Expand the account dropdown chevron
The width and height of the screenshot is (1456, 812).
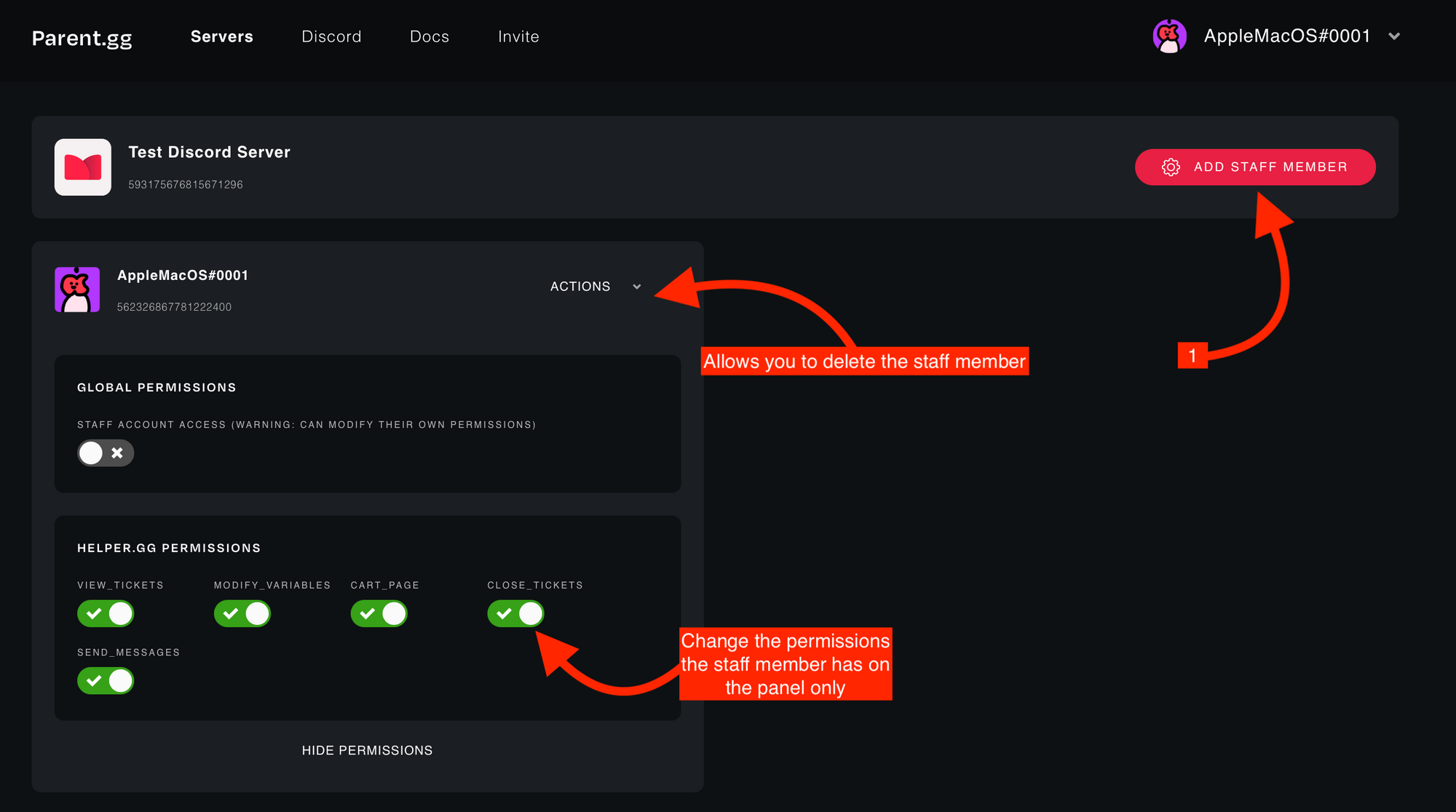pos(1394,36)
